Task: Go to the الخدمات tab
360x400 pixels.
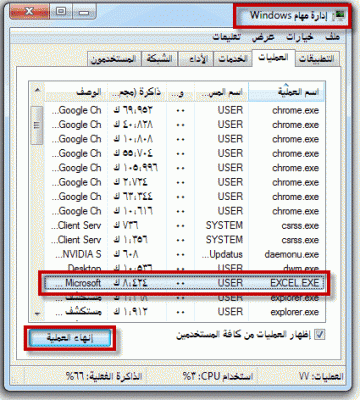Action: click(232, 59)
